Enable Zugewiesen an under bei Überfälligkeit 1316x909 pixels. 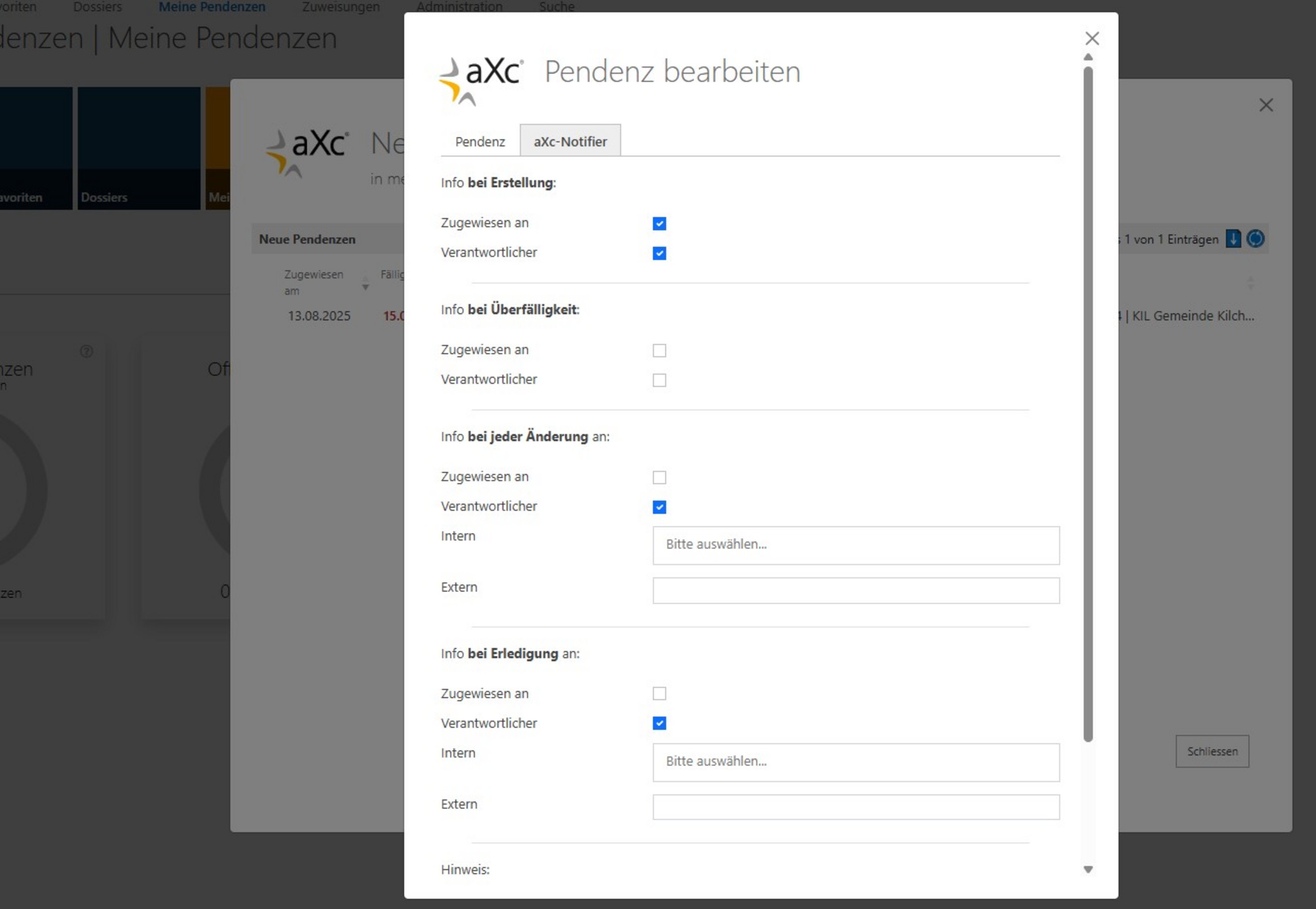[x=659, y=350]
